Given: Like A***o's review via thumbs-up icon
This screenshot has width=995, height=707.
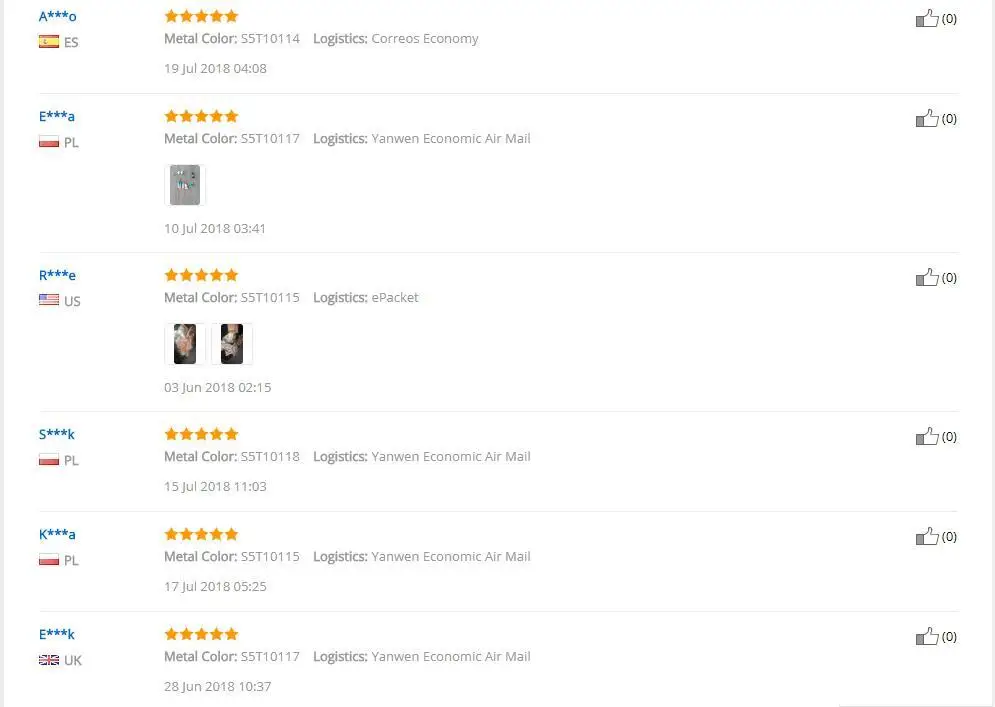Looking at the screenshot, I should [x=926, y=18].
